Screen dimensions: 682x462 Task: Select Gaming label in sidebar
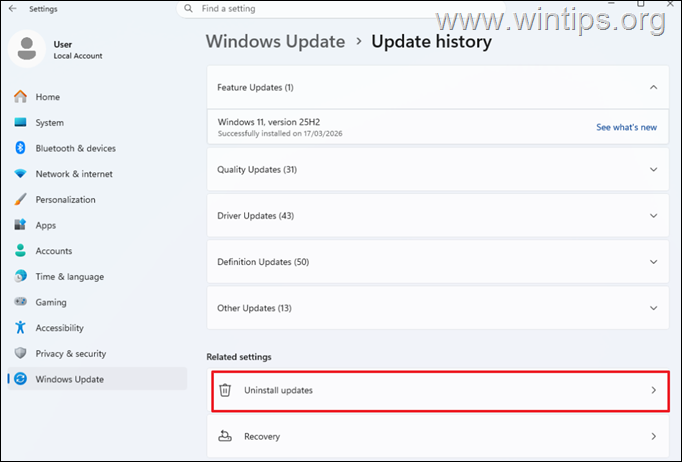tap(51, 302)
